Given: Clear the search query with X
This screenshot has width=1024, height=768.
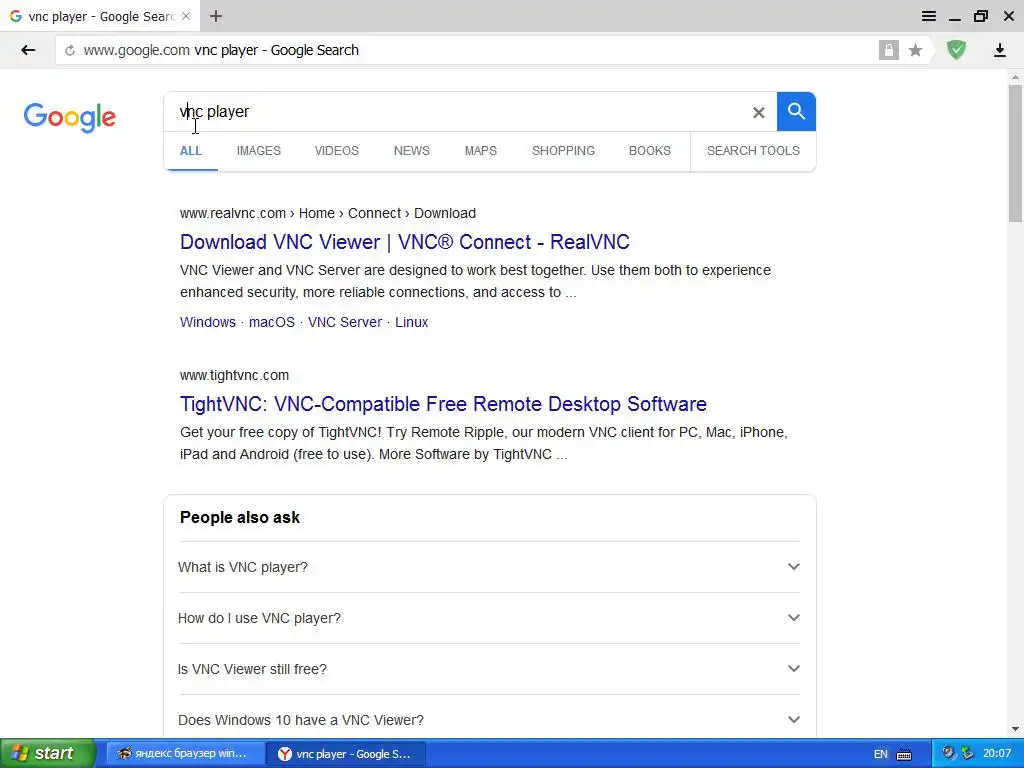Looking at the screenshot, I should [x=758, y=112].
